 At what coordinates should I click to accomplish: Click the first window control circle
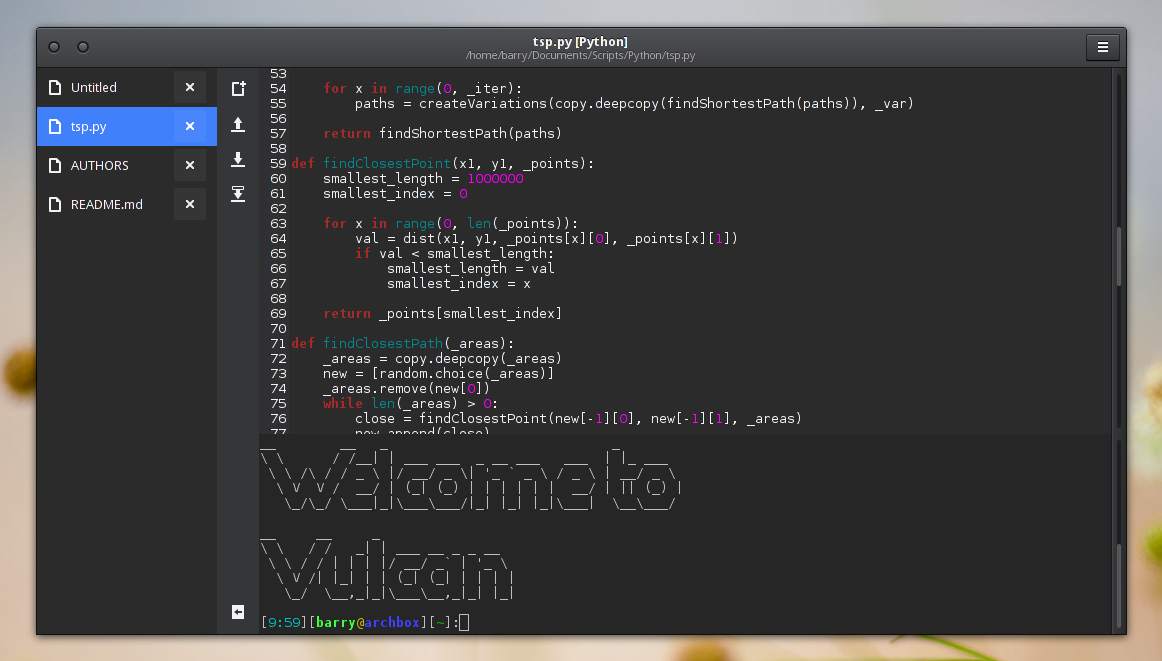point(54,47)
